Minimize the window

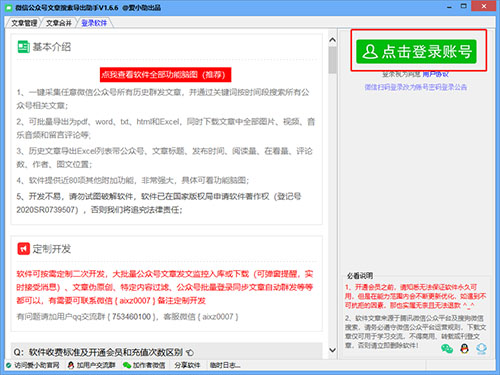coord(449,7)
